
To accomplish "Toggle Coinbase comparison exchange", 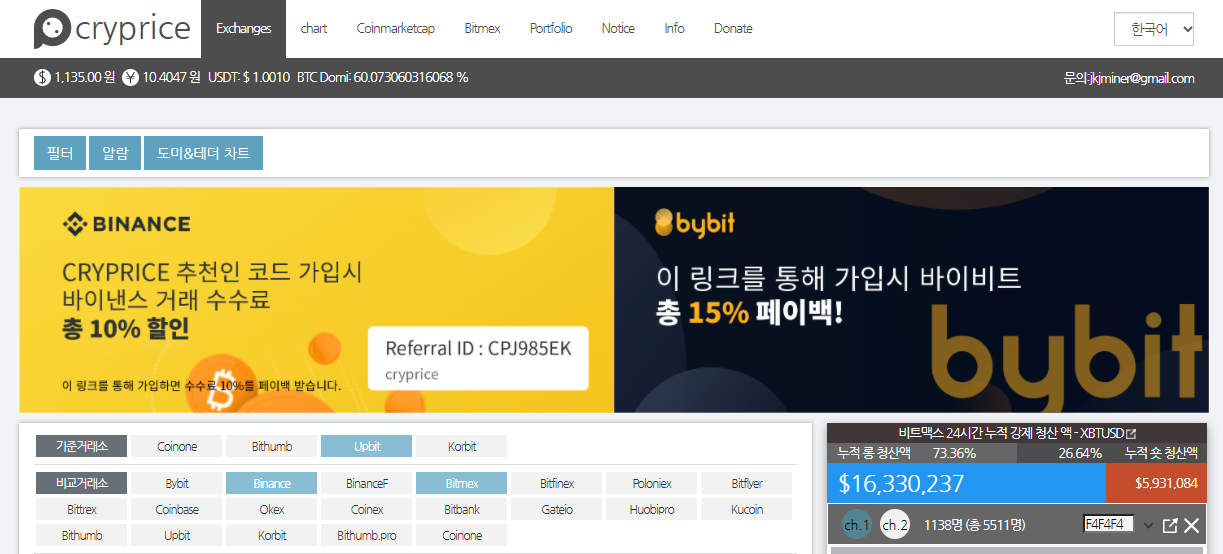I will click(x=177, y=509).
